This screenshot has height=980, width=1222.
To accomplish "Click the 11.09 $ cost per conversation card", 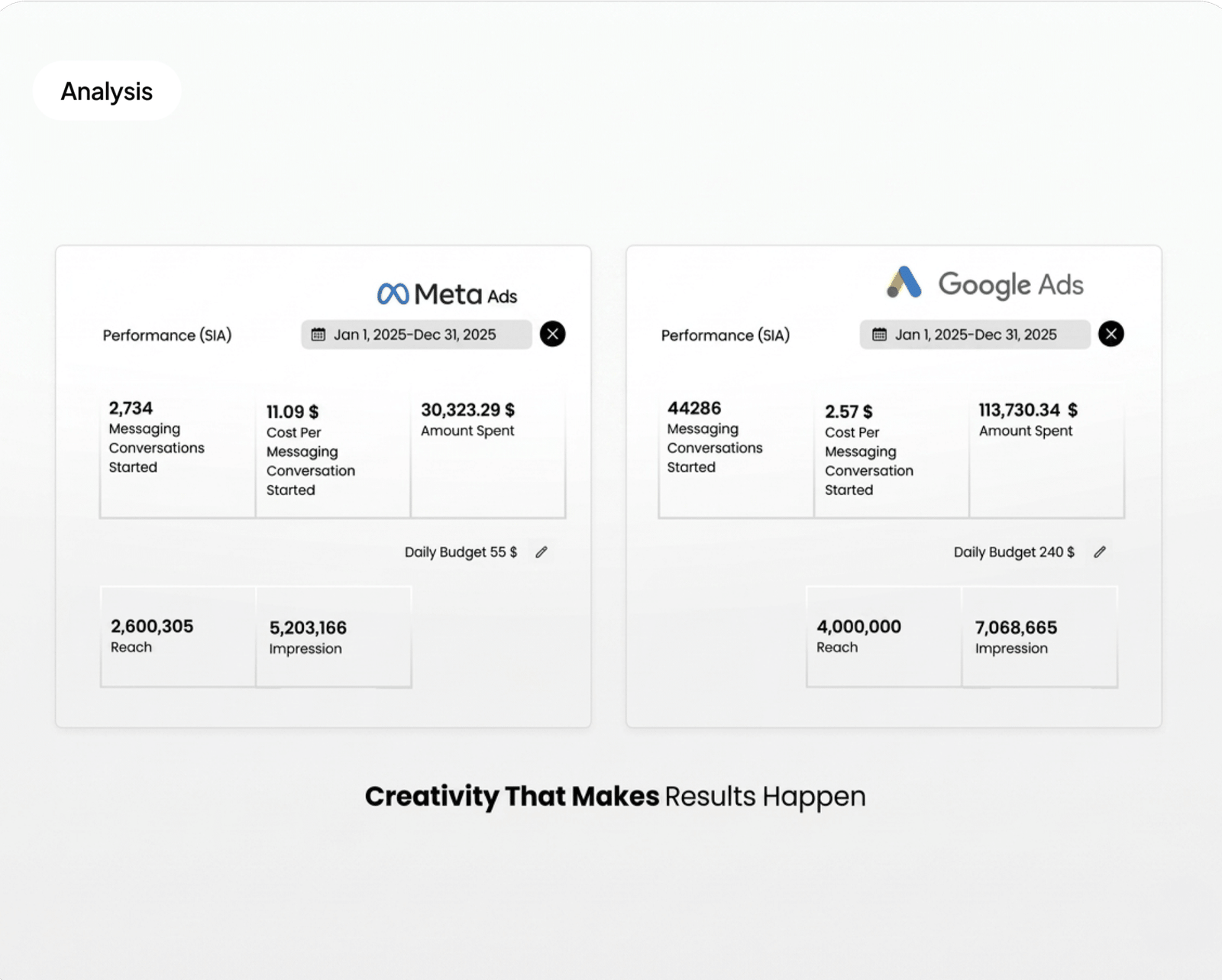I will 333,451.
